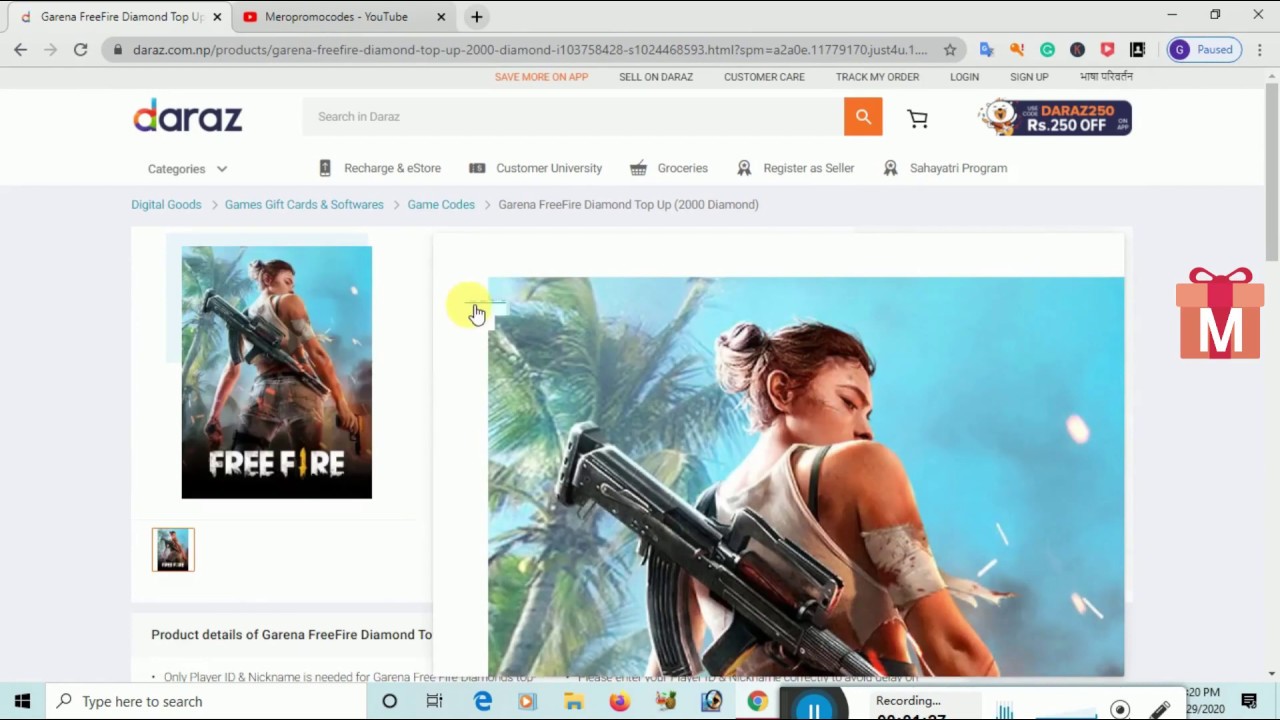
Task: Open Groceries menu item
Action: pos(683,168)
